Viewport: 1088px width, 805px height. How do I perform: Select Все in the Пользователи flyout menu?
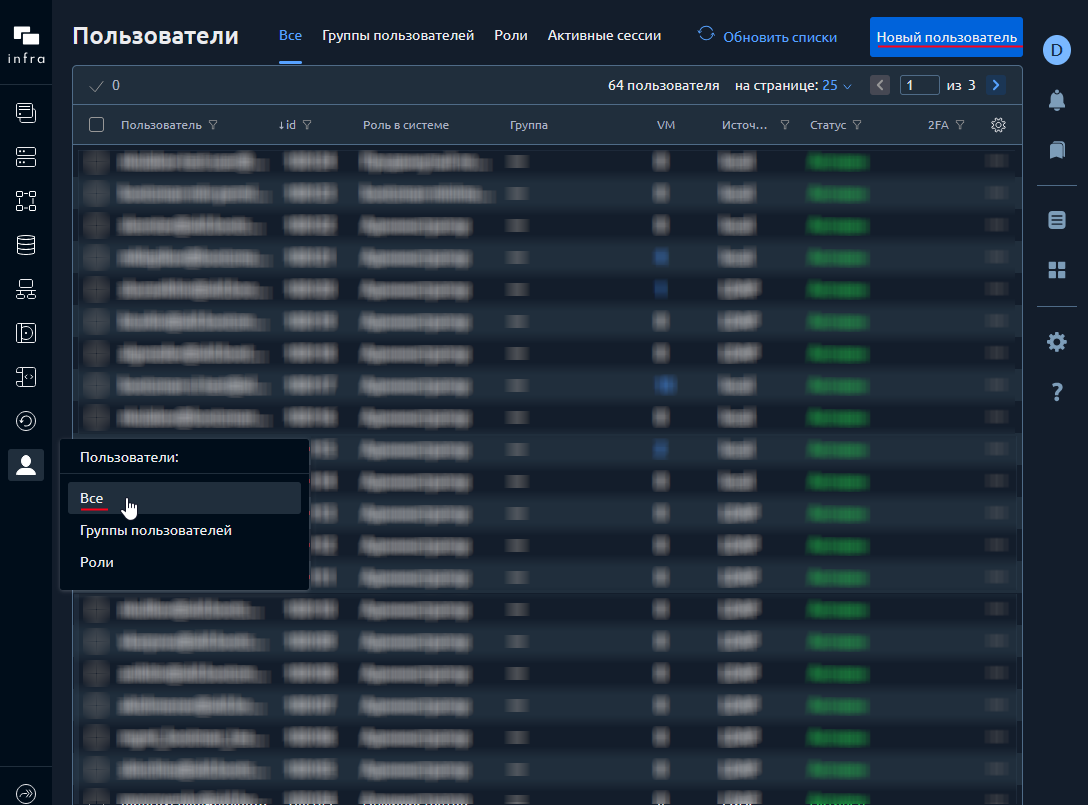[x=184, y=498]
